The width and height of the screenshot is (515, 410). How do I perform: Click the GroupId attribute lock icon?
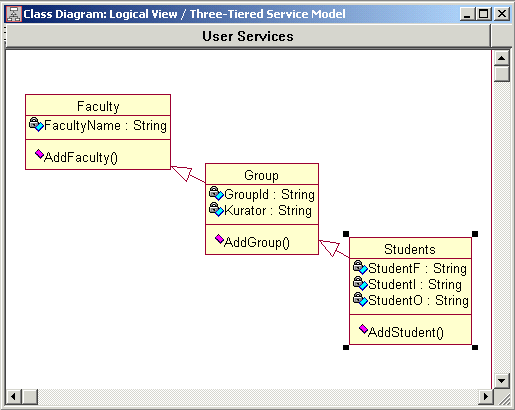(x=216, y=193)
